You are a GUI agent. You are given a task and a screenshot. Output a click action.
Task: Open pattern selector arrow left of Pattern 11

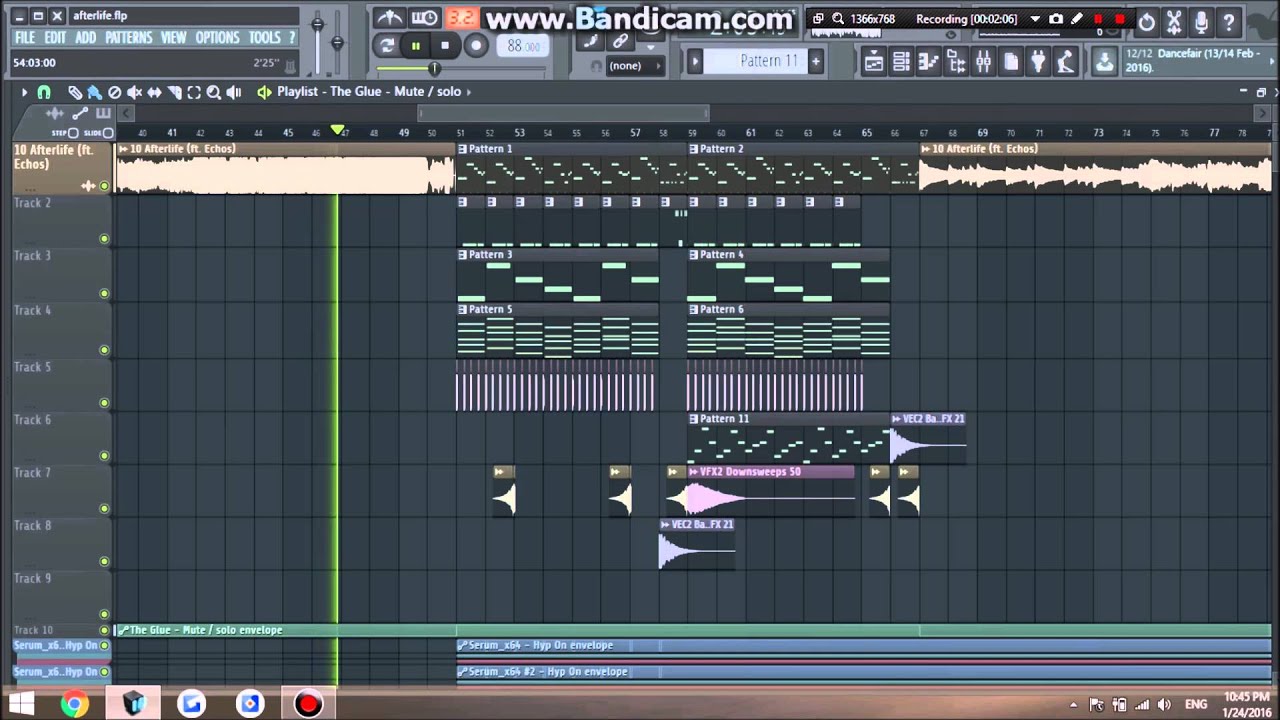pos(696,62)
